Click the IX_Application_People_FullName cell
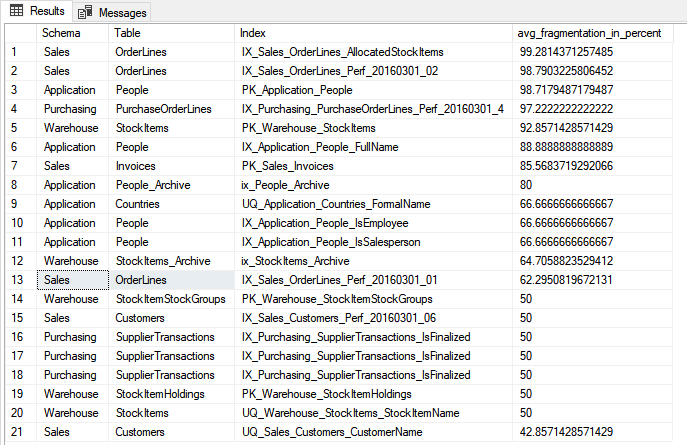687x445 pixels. coord(373,147)
